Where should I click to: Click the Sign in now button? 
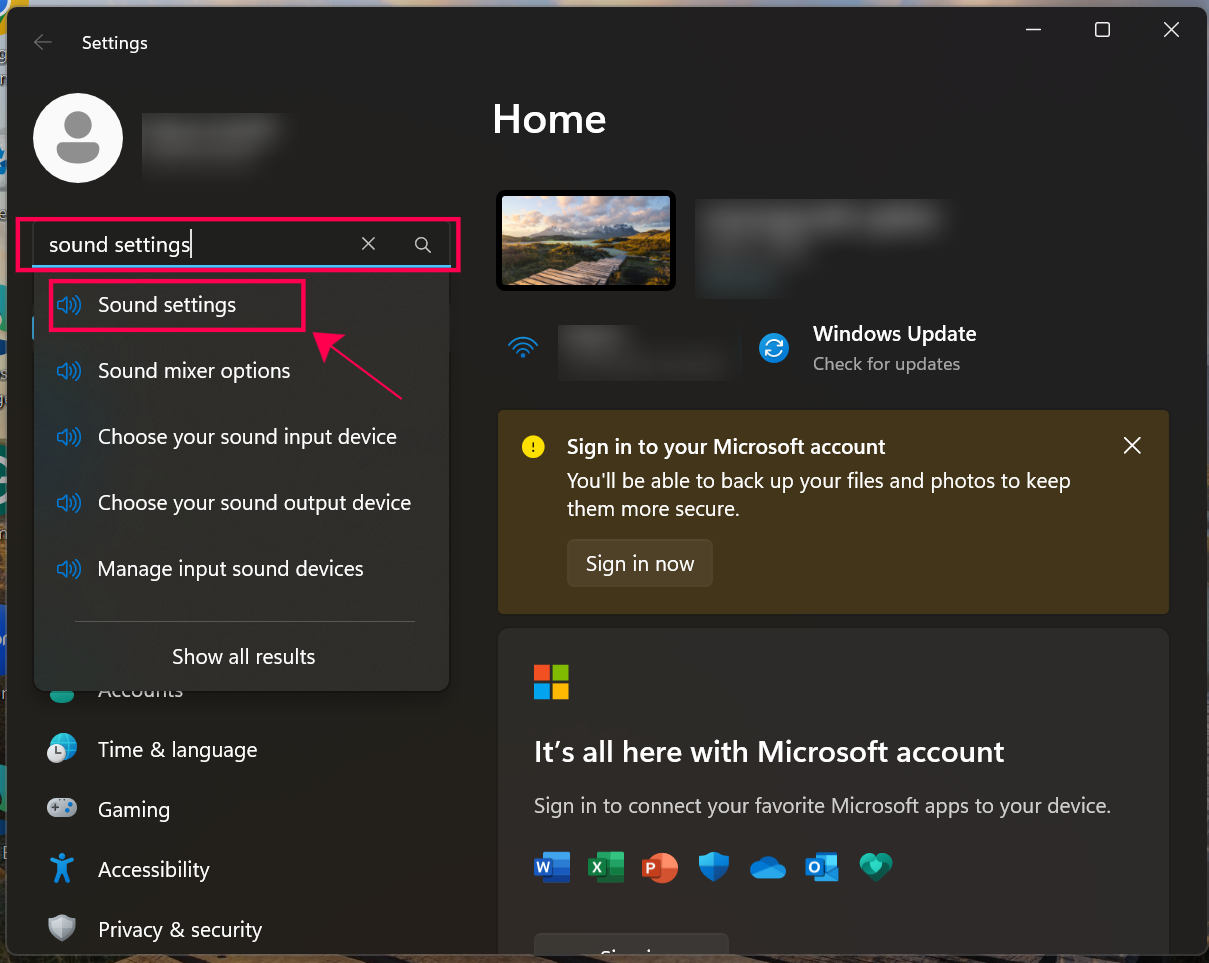pyautogui.click(x=640, y=563)
